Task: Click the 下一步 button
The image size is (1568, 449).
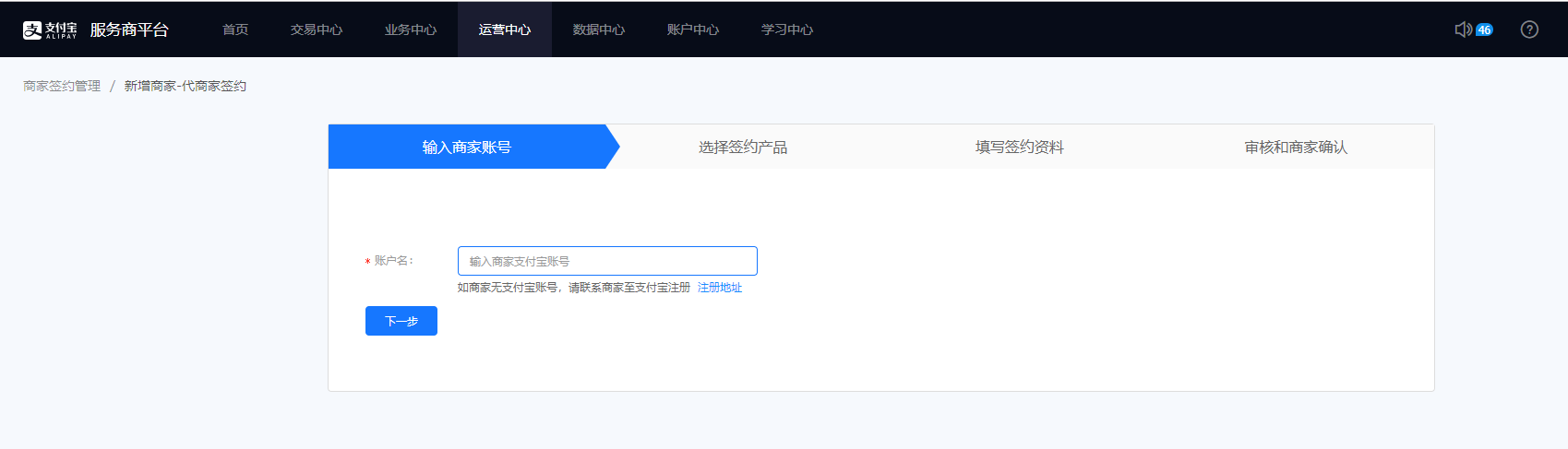Action: pyautogui.click(x=401, y=321)
